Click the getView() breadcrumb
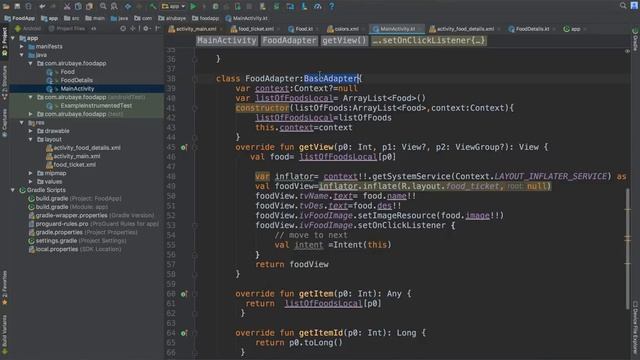This screenshot has width=640, height=360. pos(344,41)
